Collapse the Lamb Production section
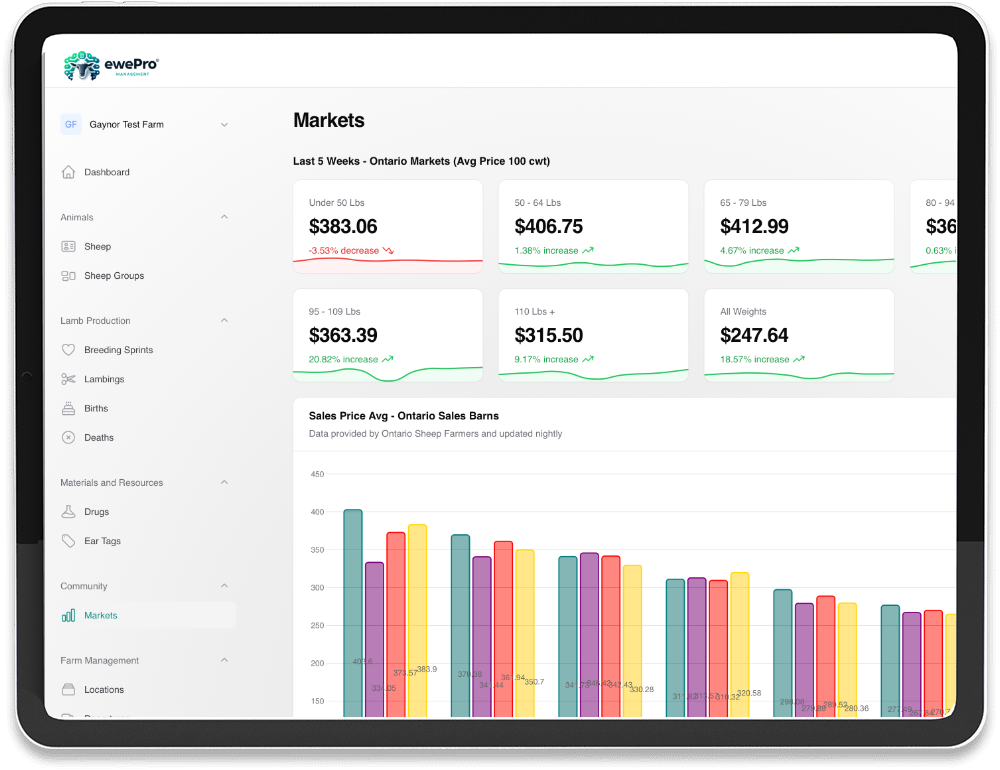Image resolution: width=1000 pixels, height=770 pixels. (224, 321)
